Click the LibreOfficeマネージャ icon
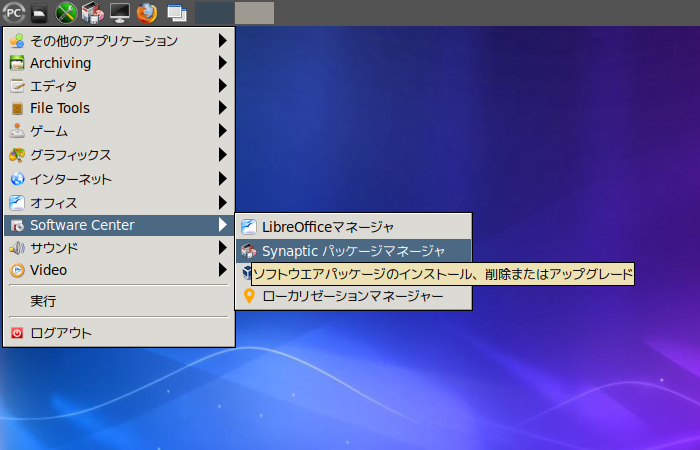700x450 pixels. [249, 227]
